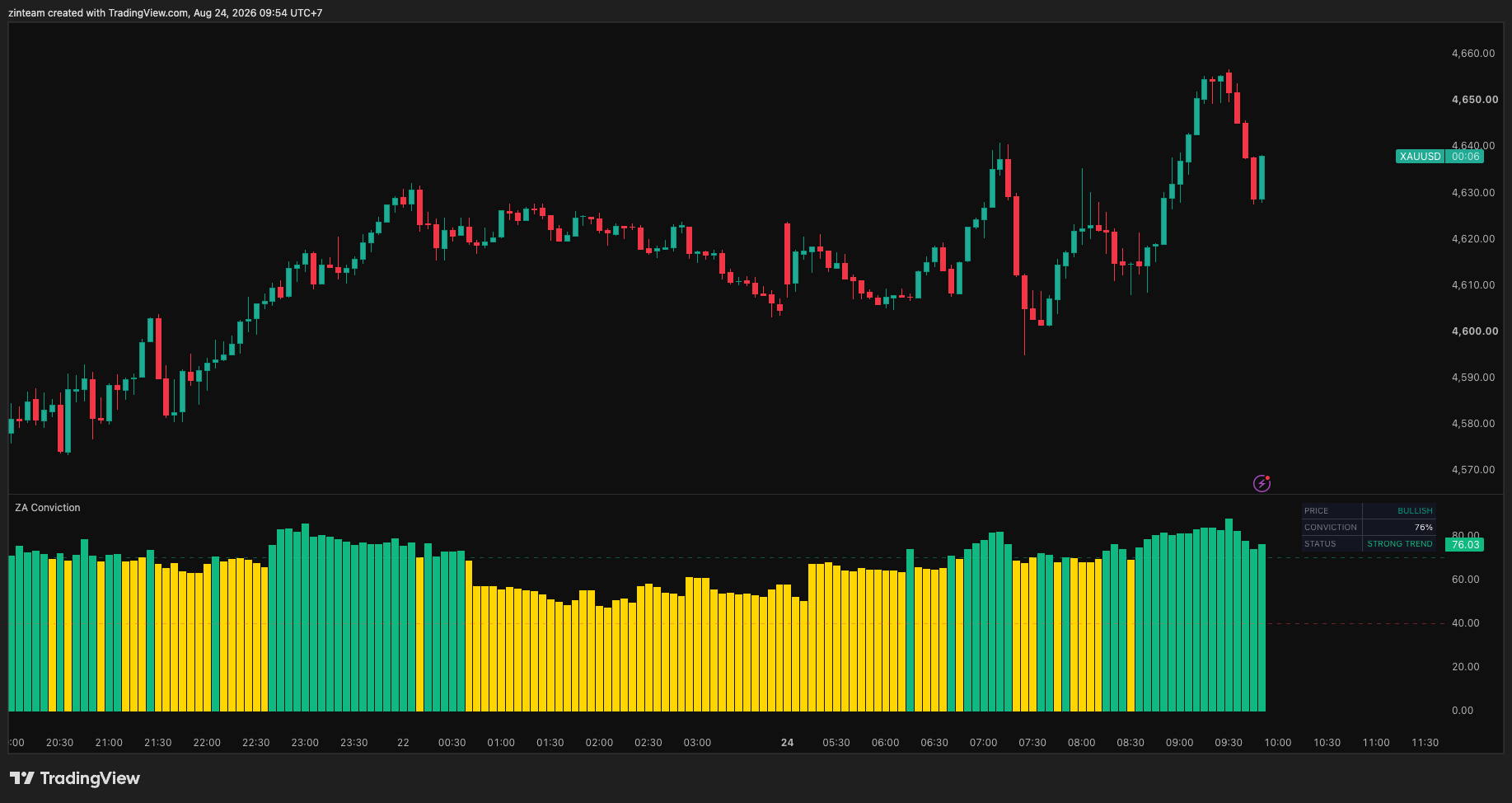The height and width of the screenshot is (803, 1512).
Task: Click the 00:06 countdown label
Action: 1464,157
